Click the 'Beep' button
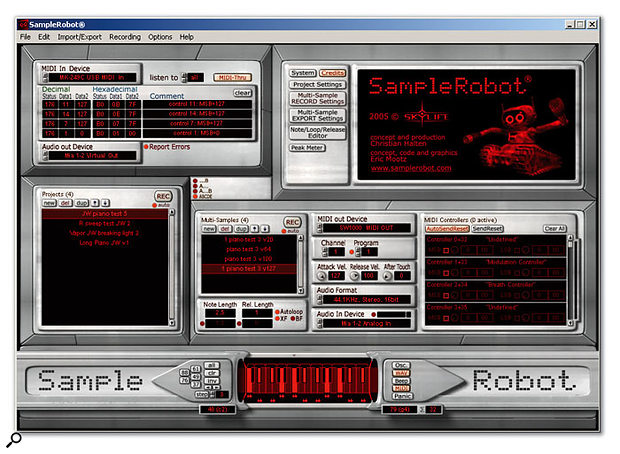This screenshot has width=620, height=454. click(x=401, y=380)
